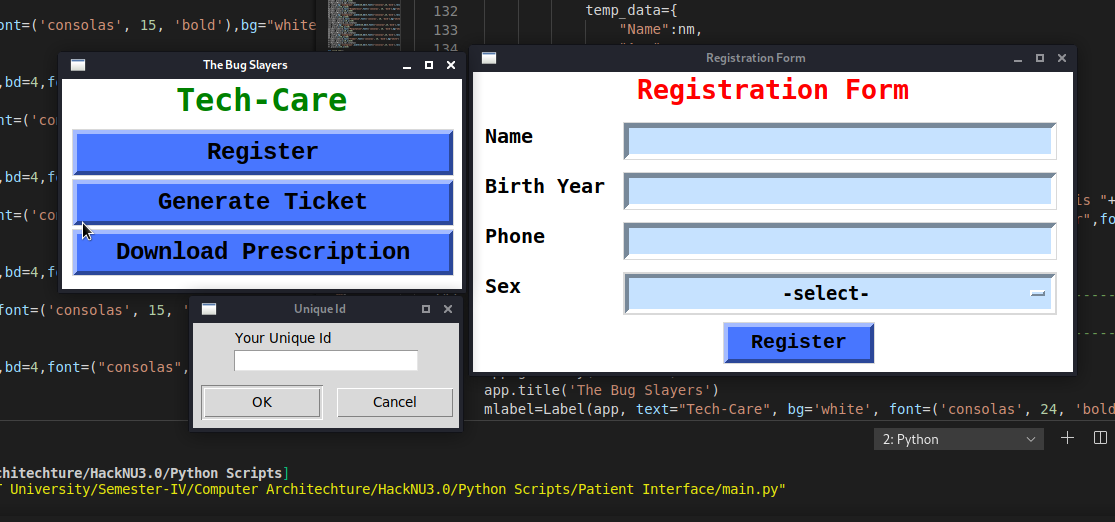
Task: Click the Phone input field
Action: tap(840, 241)
